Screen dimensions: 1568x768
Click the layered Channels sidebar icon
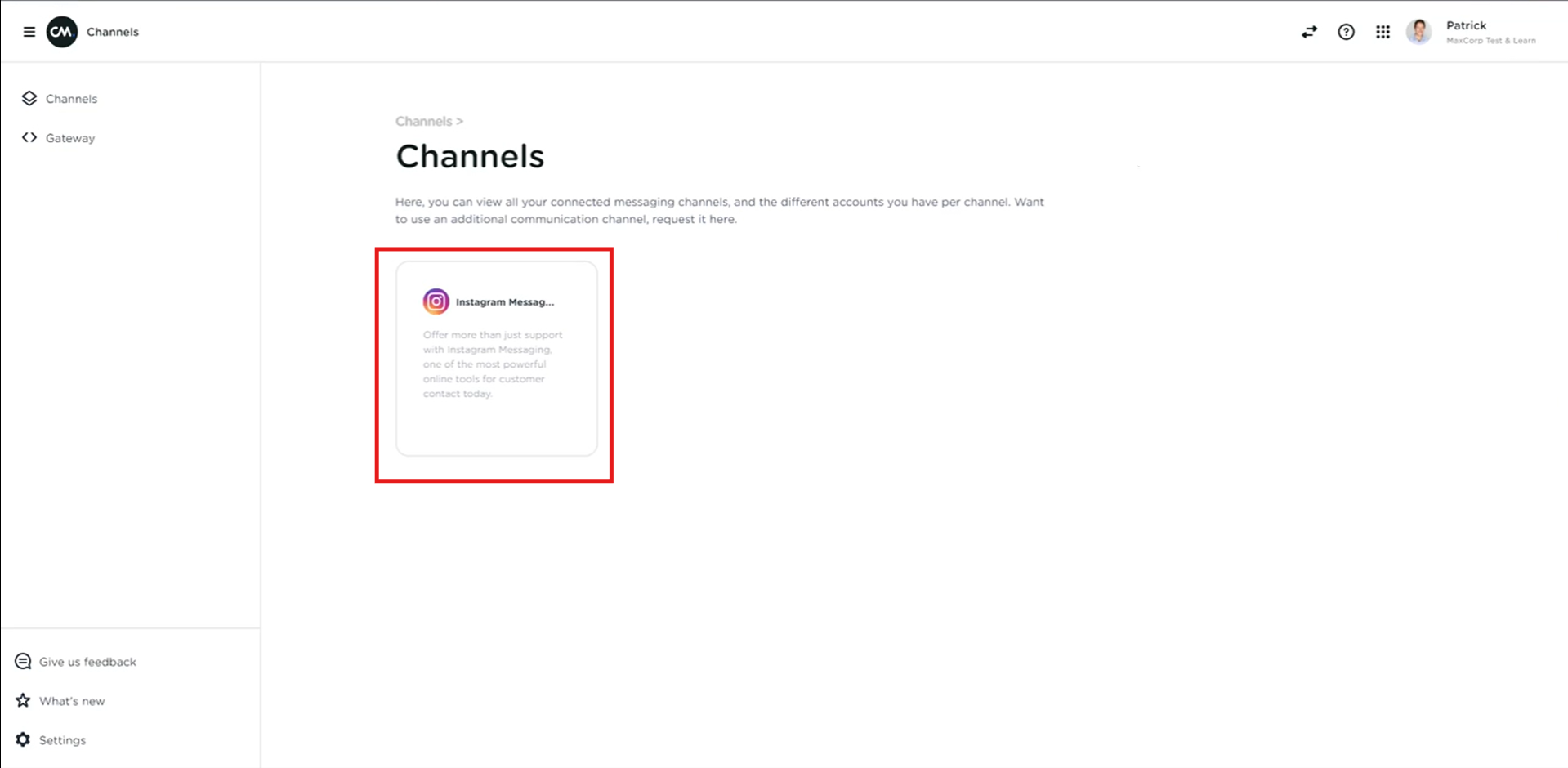point(29,99)
